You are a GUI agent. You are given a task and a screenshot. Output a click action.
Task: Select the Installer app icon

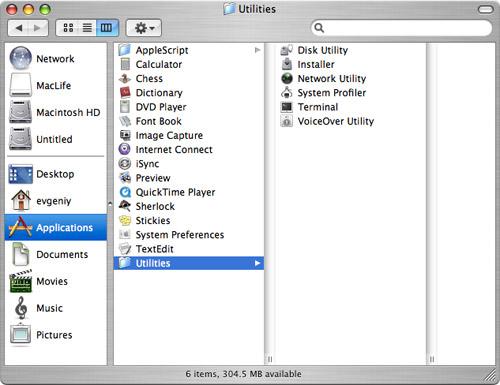[x=287, y=64]
